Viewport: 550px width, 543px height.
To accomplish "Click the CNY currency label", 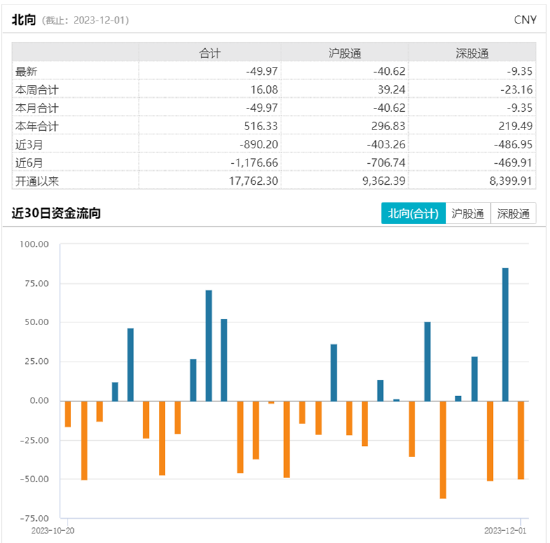I will [525, 20].
